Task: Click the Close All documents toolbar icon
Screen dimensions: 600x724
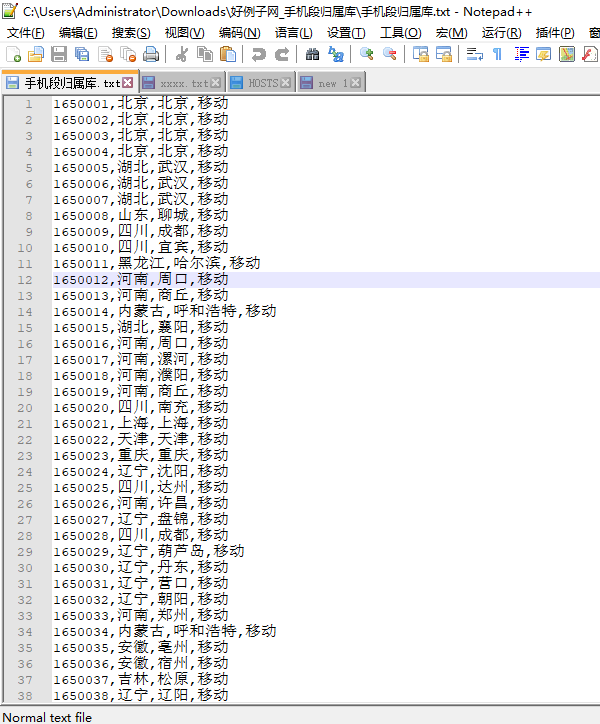Action: click(x=128, y=54)
